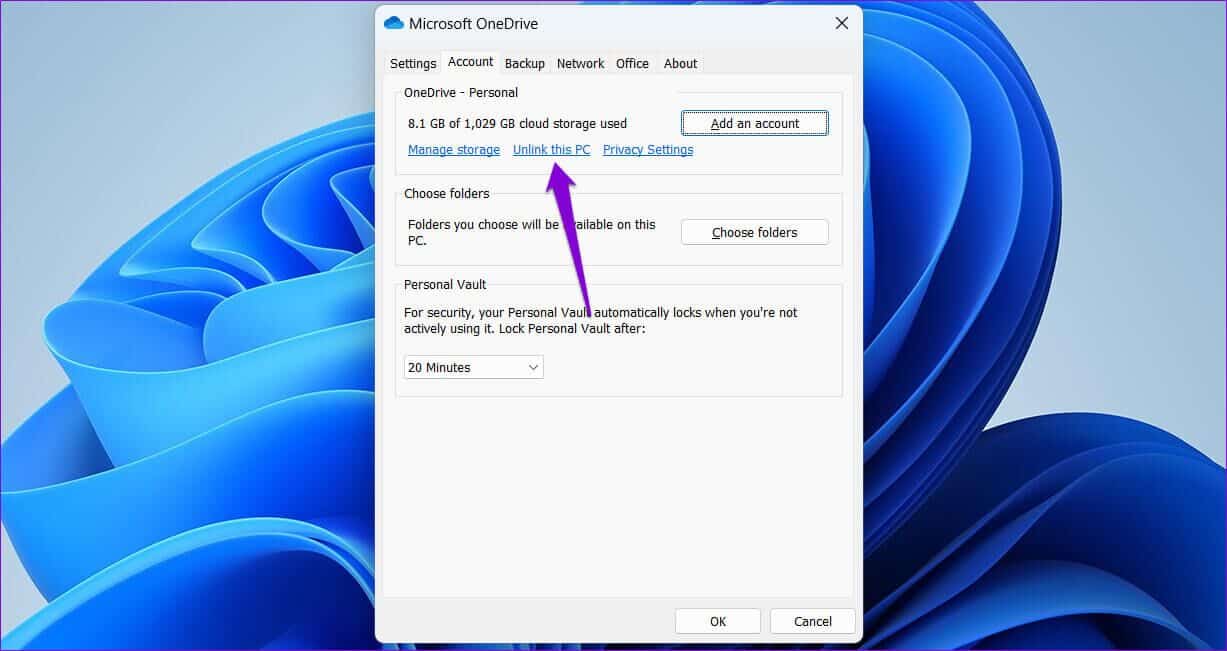Click the Add an account button
This screenshot has width=1227, height=651.
pyautogui.click(x=755, y=123)
